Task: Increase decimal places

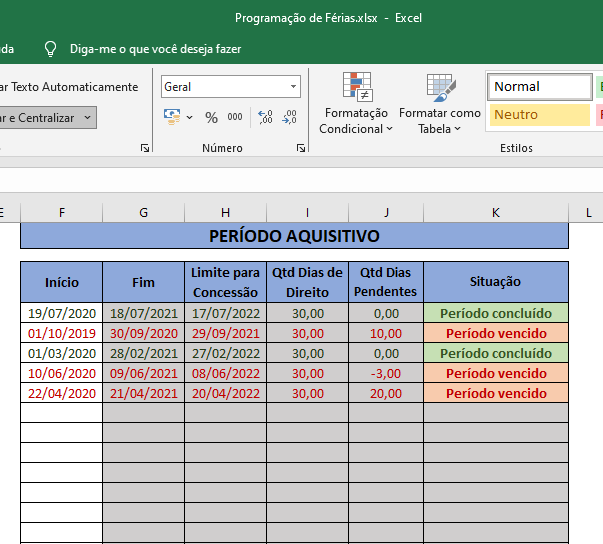Action: [265, 117]
